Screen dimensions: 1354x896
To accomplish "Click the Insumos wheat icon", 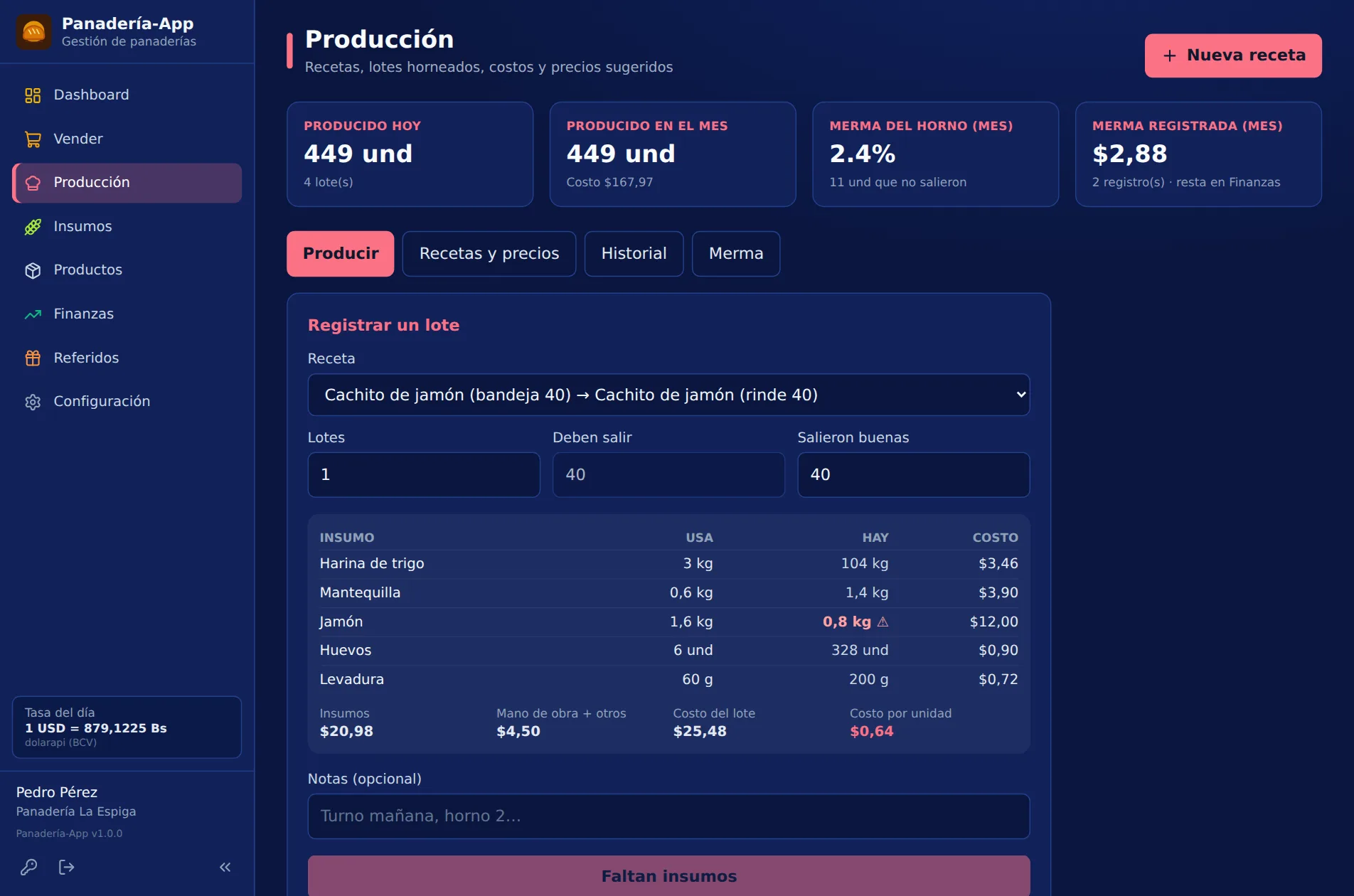I will tap(33, 227).
